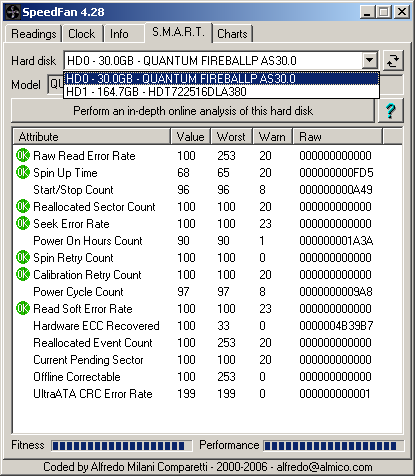The height and width of the screenshot is (476, 415).
Task: Switch to the Readings tab
Action: pyautogui.click(x=33, y=34)
